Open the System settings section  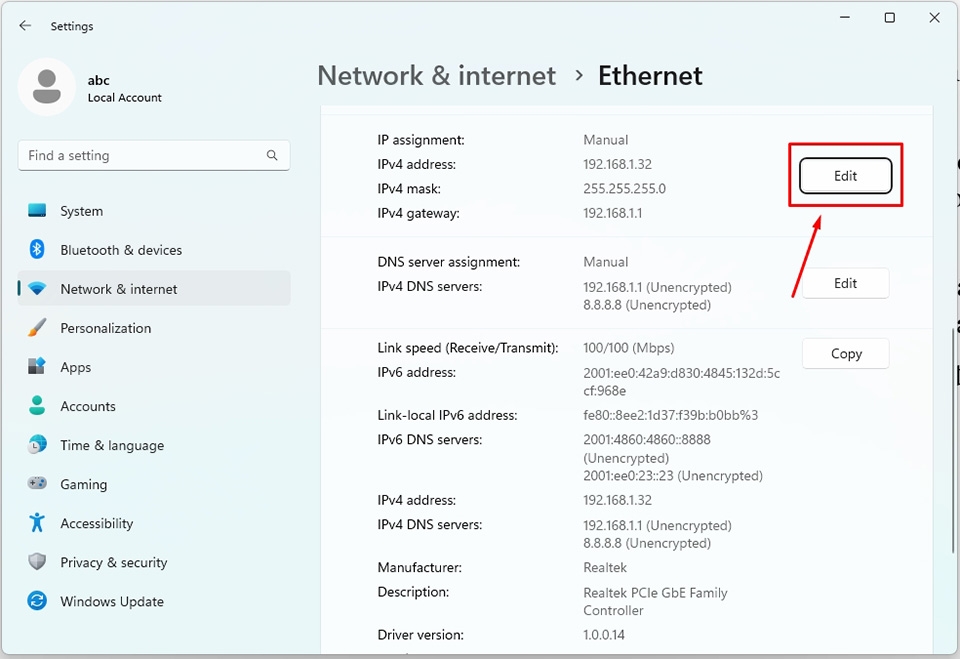point(80,211)
